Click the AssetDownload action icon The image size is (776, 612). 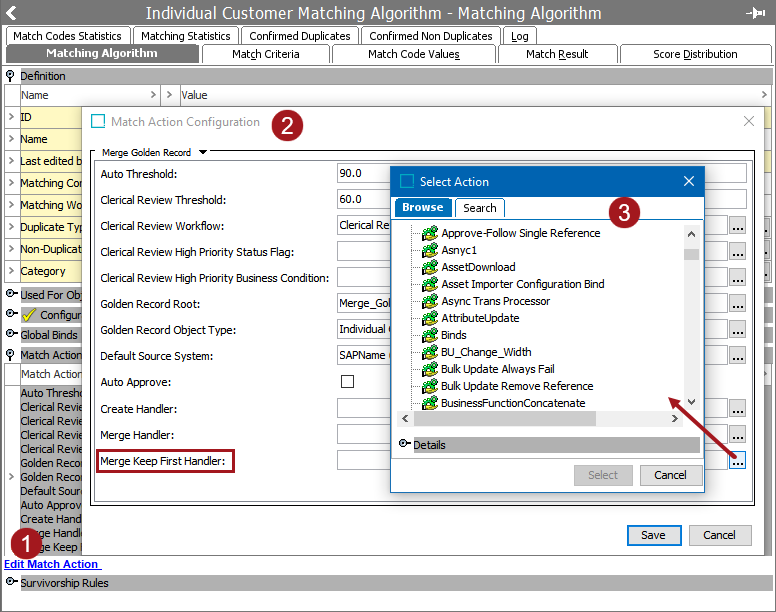430,267
